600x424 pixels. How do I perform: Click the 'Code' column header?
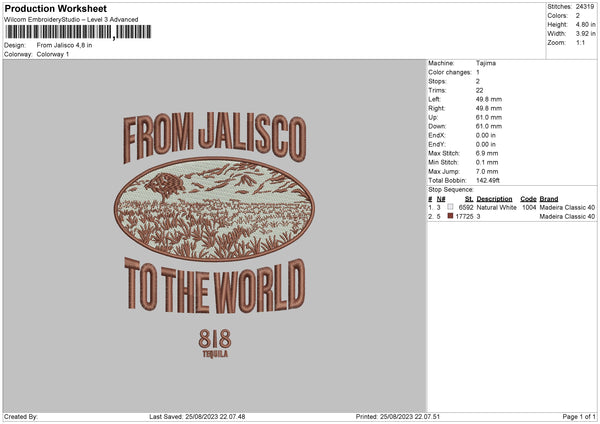(528, 199)
